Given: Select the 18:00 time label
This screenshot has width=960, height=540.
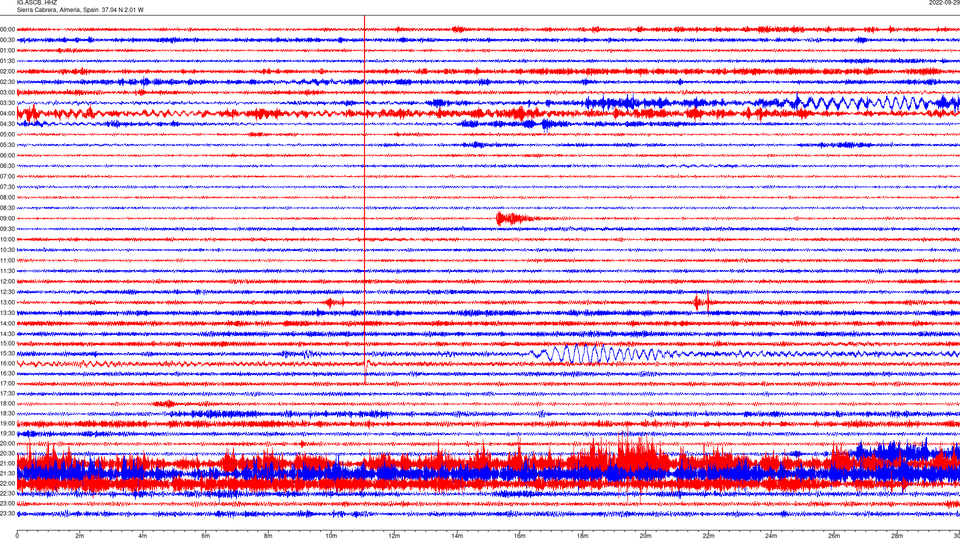Looking at the screenshot, I should click(7, 403).
